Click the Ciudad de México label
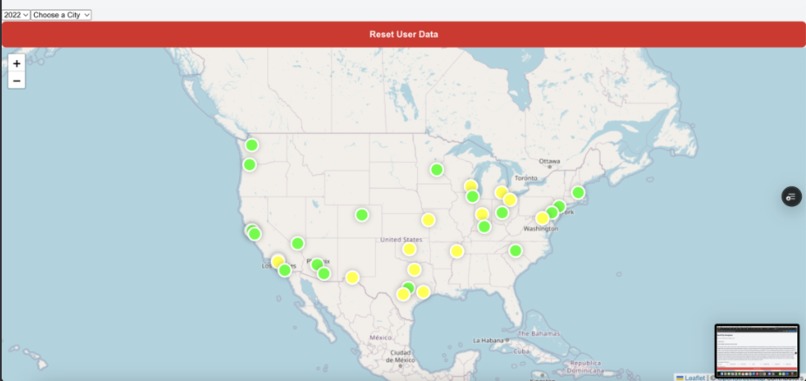 (x=400, y=356)
